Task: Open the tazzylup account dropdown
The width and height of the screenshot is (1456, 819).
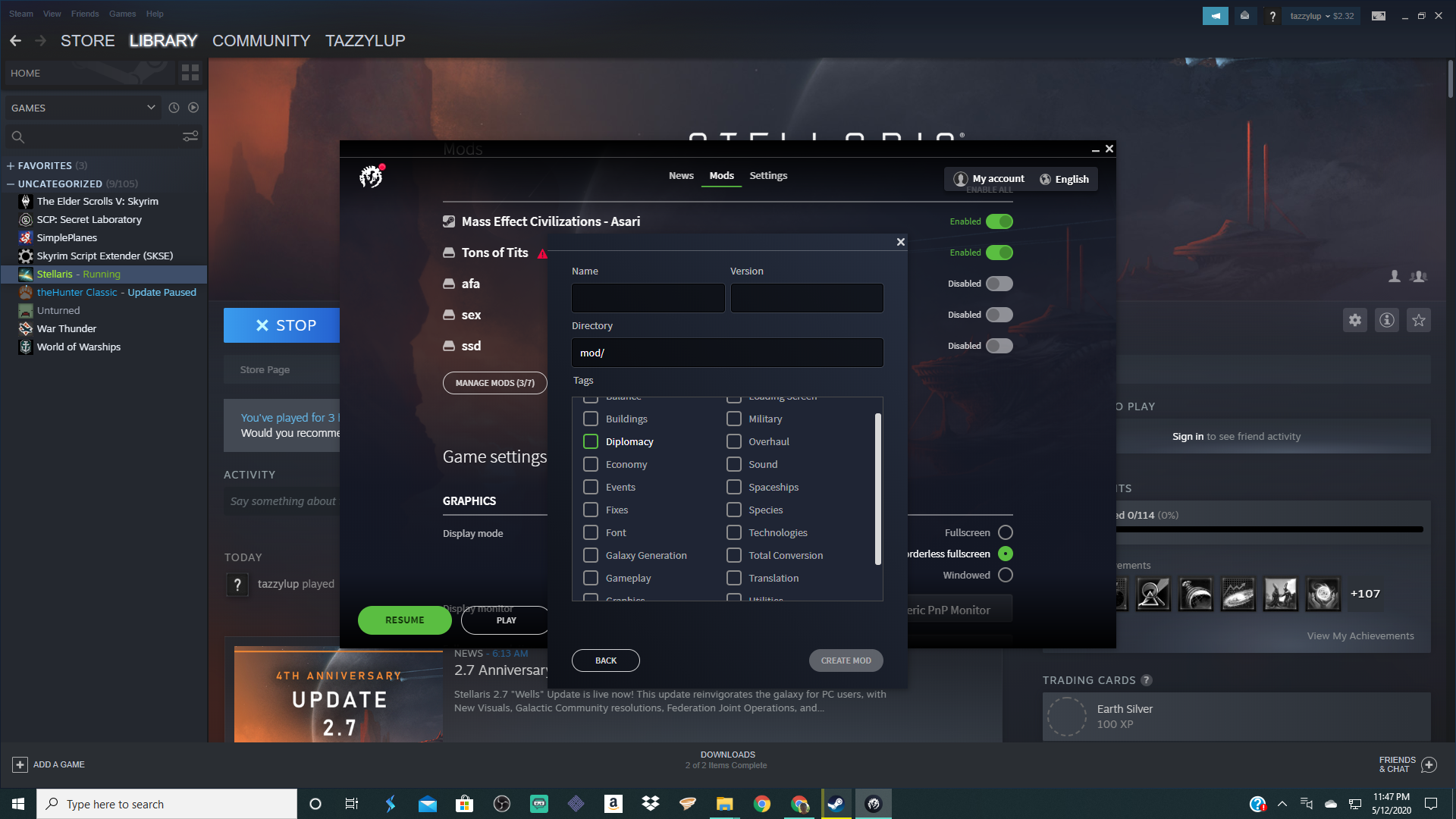Action: click(x=1322, y=16)
